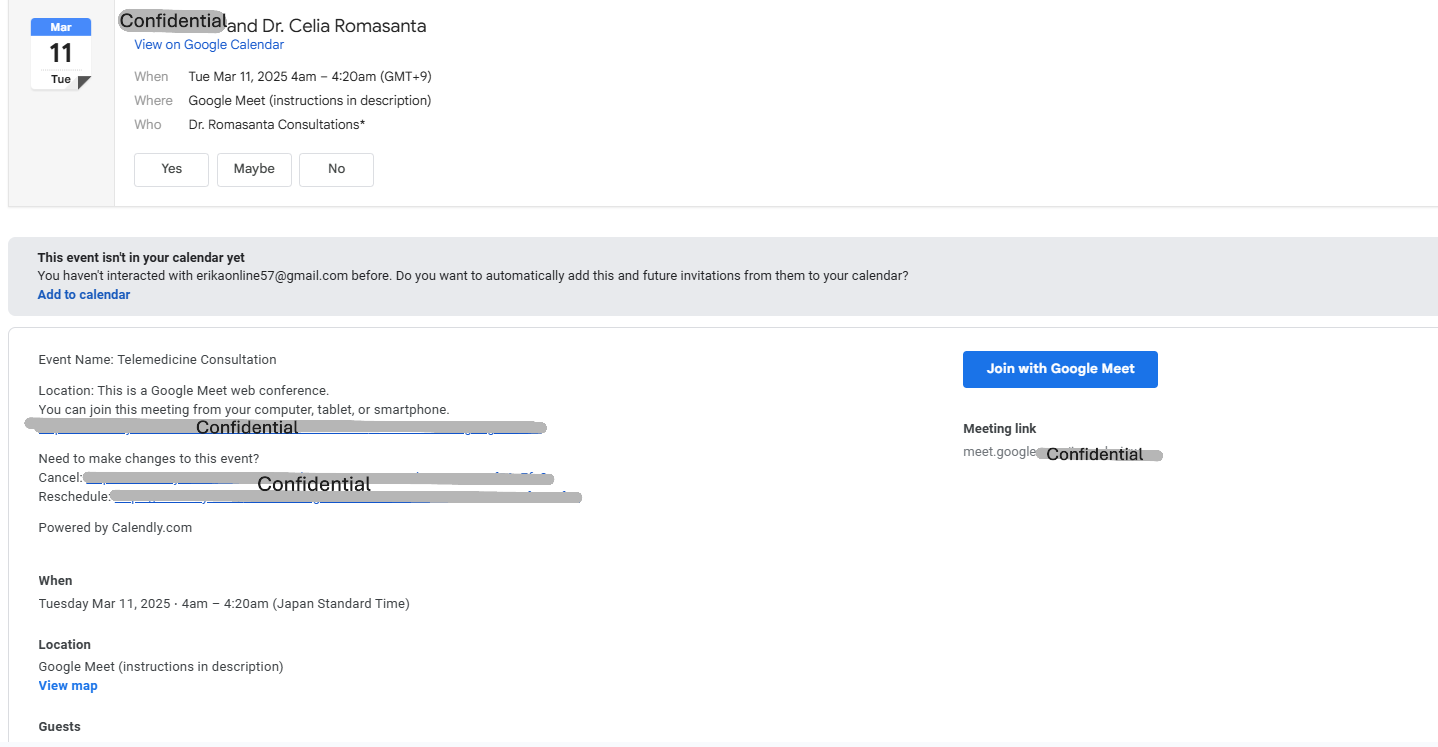This screenshot has height=747, width=1438.
Task: Respond Maybe to the invitation
Action: tap(254, 169)
